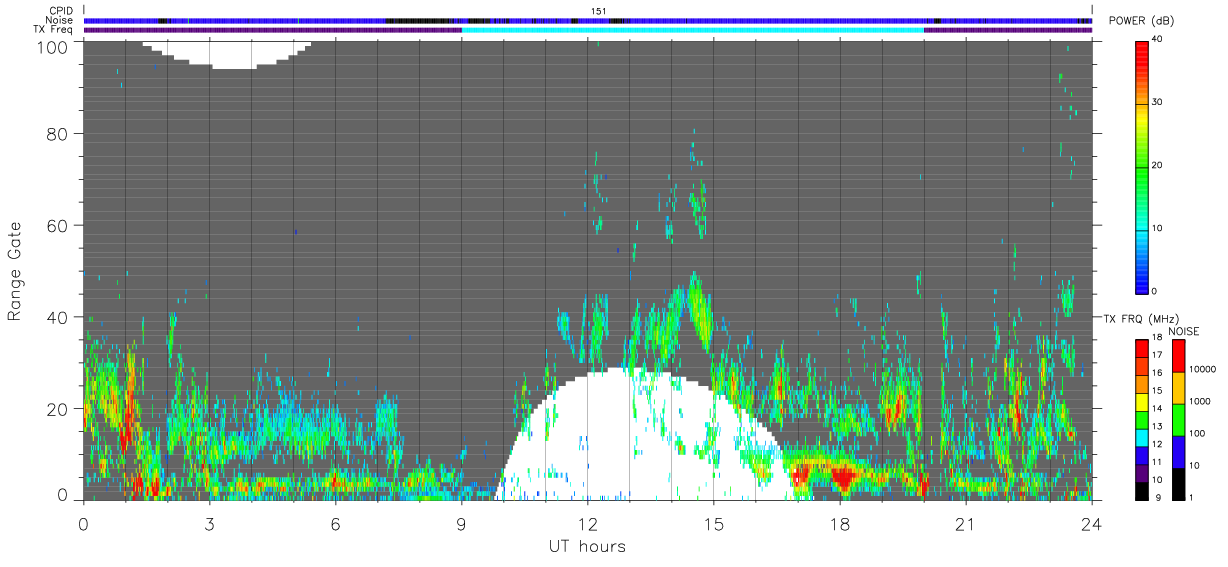This screenshot has height=567, width=1228.
Task: Click the CPID value 151
Action: click(599, 11)
